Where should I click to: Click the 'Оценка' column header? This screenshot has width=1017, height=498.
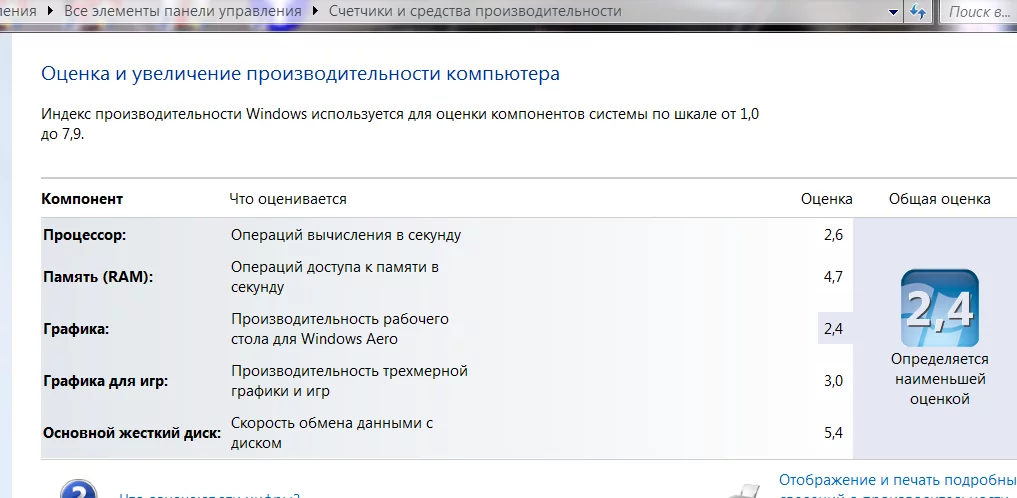pos(826,199)
